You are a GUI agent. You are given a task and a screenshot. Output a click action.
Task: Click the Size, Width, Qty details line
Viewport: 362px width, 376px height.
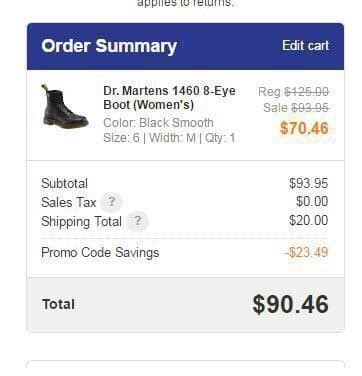click(169, 138)
